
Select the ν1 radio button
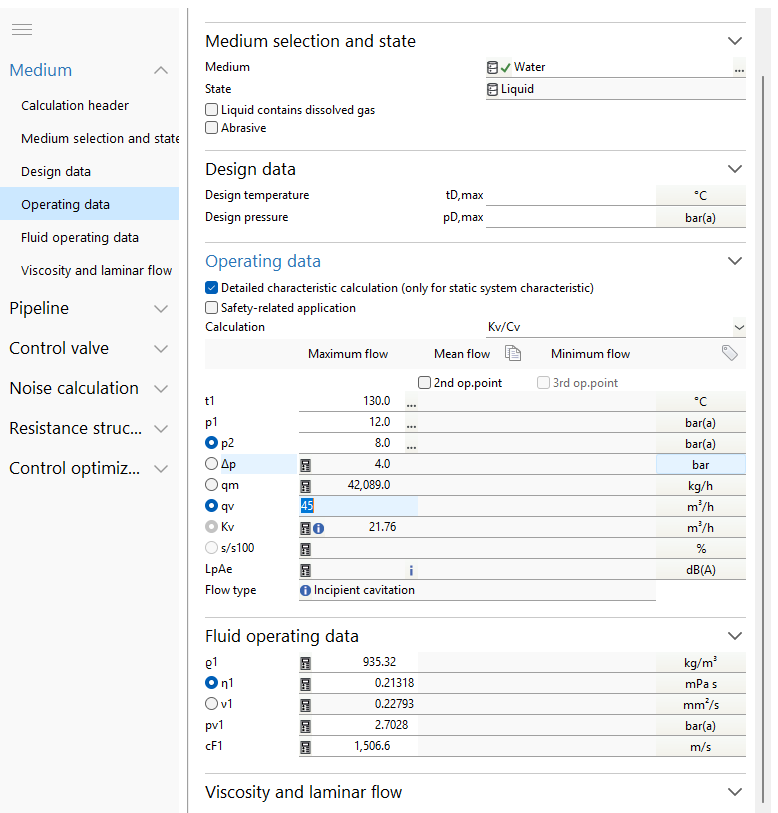tap(211, 704)
